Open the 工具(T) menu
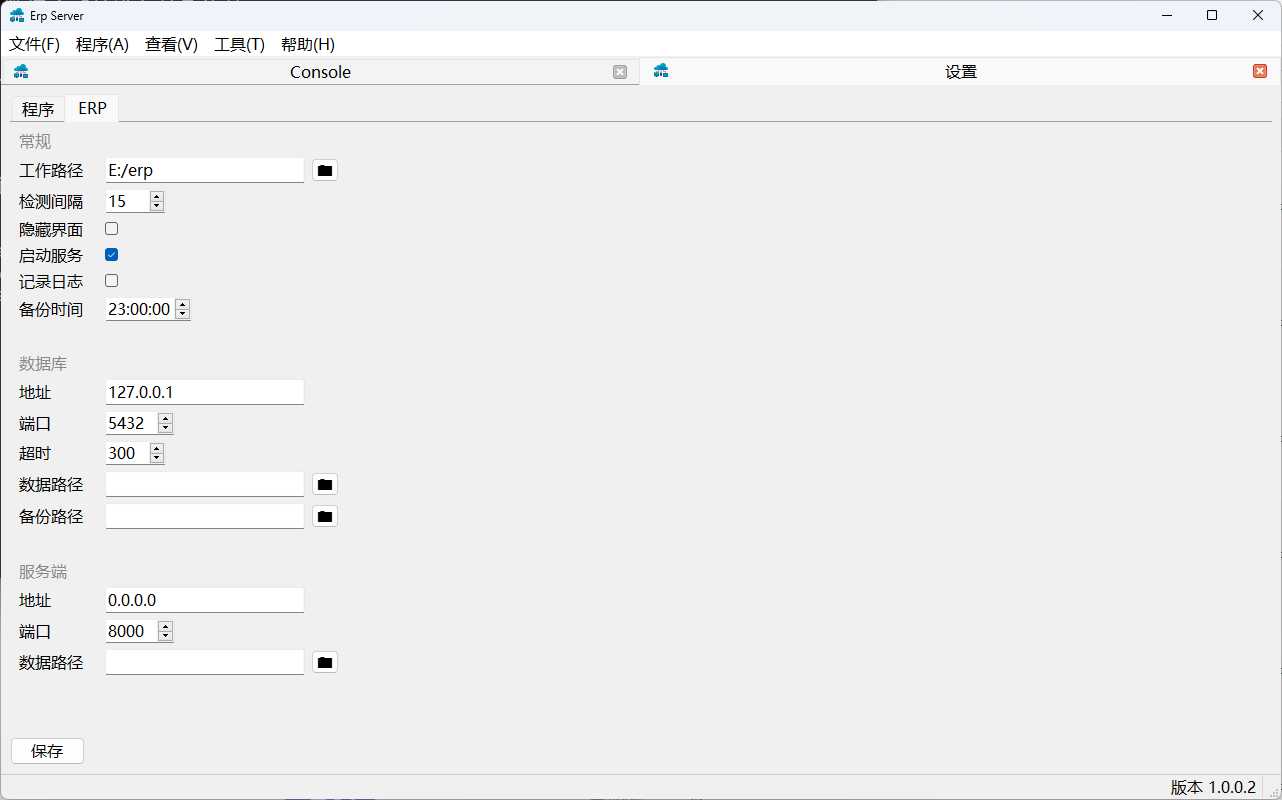Image resolution: width=1282 pixels, height=800 pixels. pos(239,45)
